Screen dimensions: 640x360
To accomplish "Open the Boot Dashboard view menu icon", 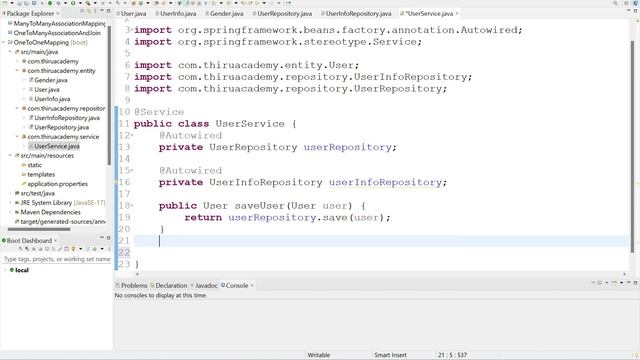I will (109, 249).
